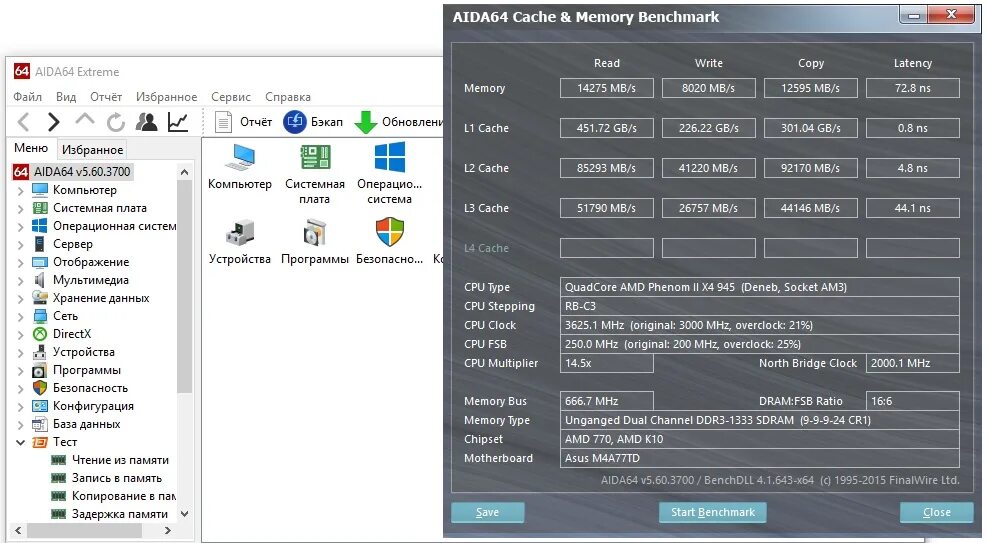Open the Отчёт menu in the menu bar
This screenshot has height=543, width=987.
(106, 96)
